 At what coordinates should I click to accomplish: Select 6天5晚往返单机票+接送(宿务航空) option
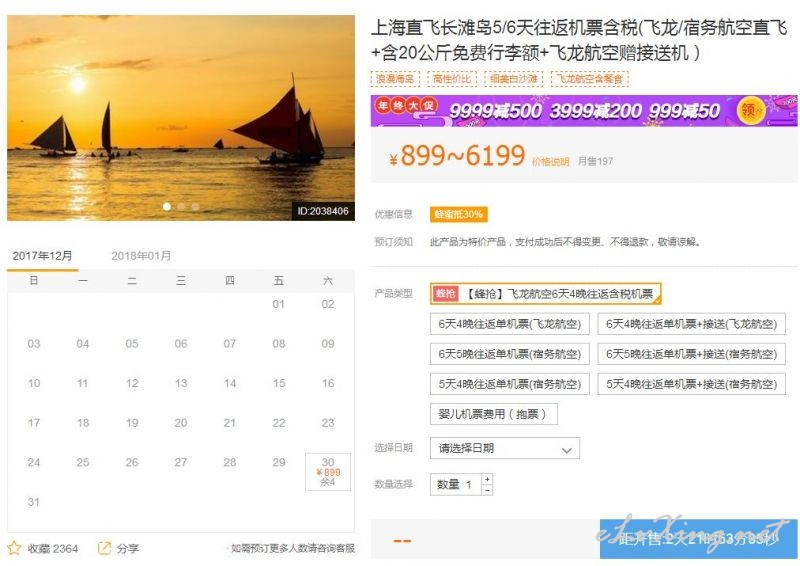coord(691,354)
